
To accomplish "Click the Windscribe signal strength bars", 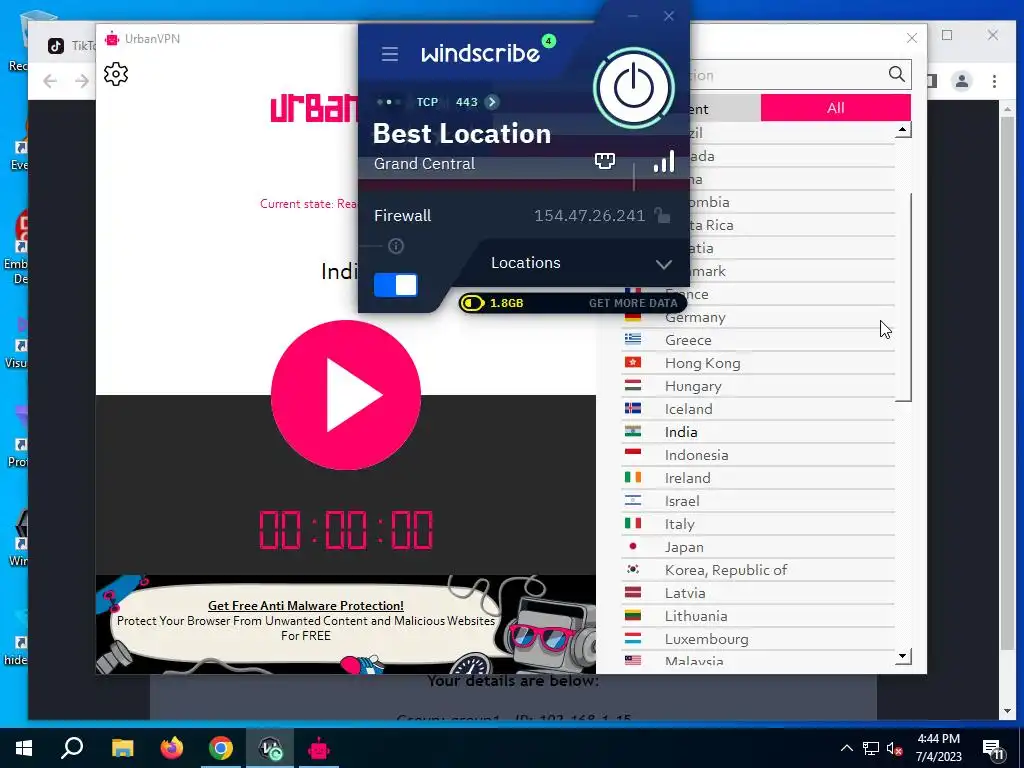I will point(664,161).
